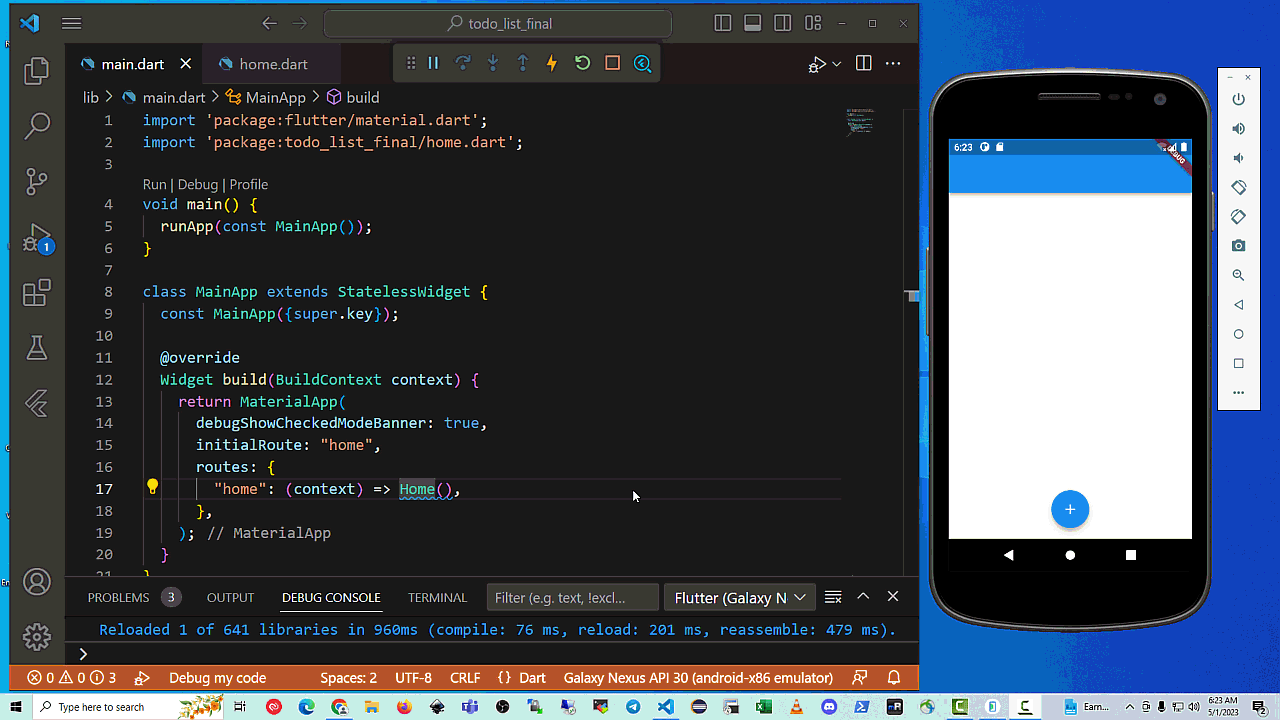This screenshot has height=720, width=1280.
Task: Open the Source Control view
Action: 37,181
